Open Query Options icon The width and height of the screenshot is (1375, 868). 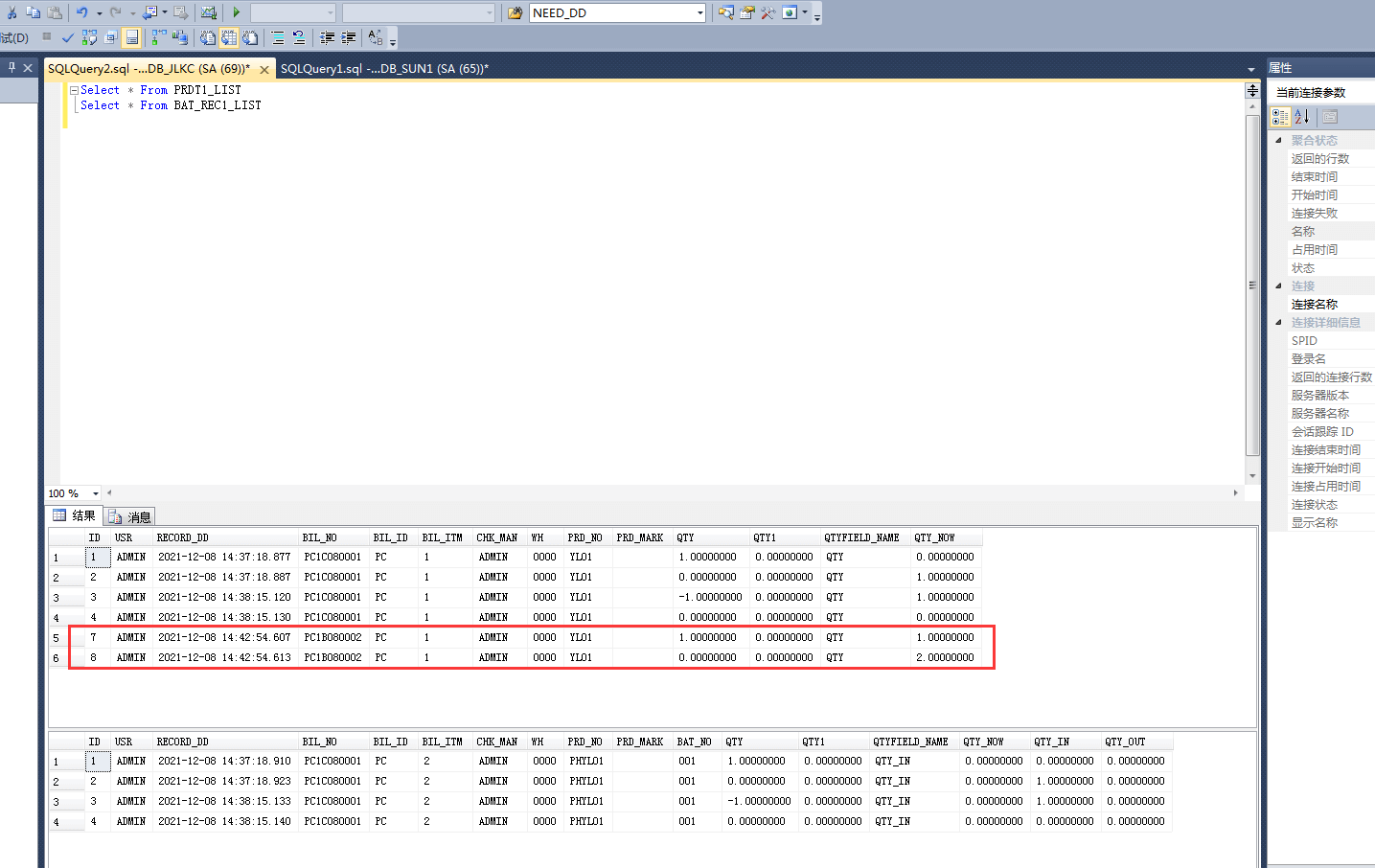(110, 37)
